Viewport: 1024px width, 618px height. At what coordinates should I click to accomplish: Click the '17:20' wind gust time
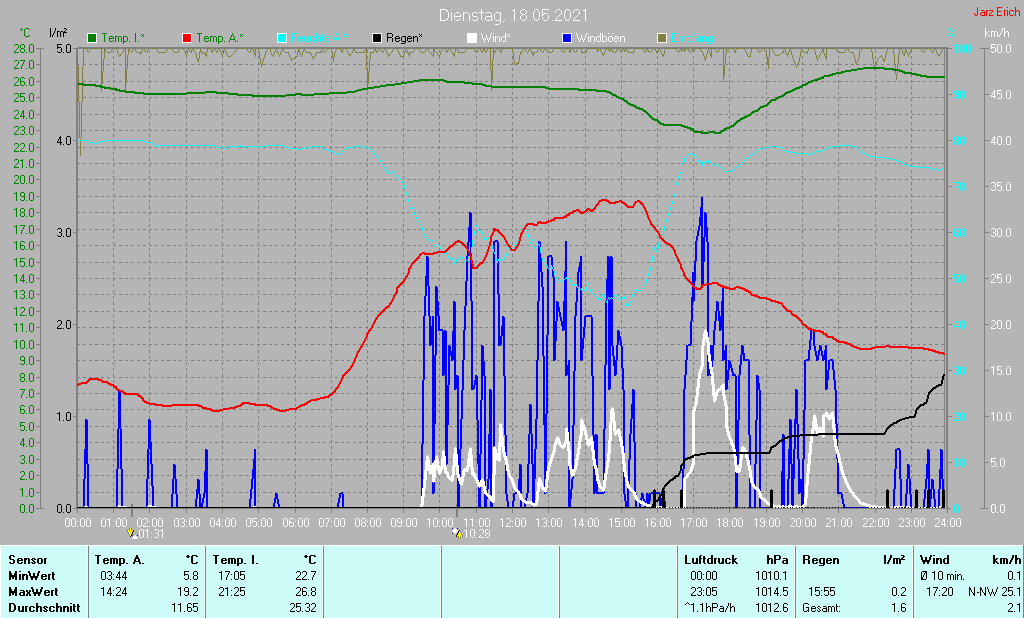click(938, 592)
